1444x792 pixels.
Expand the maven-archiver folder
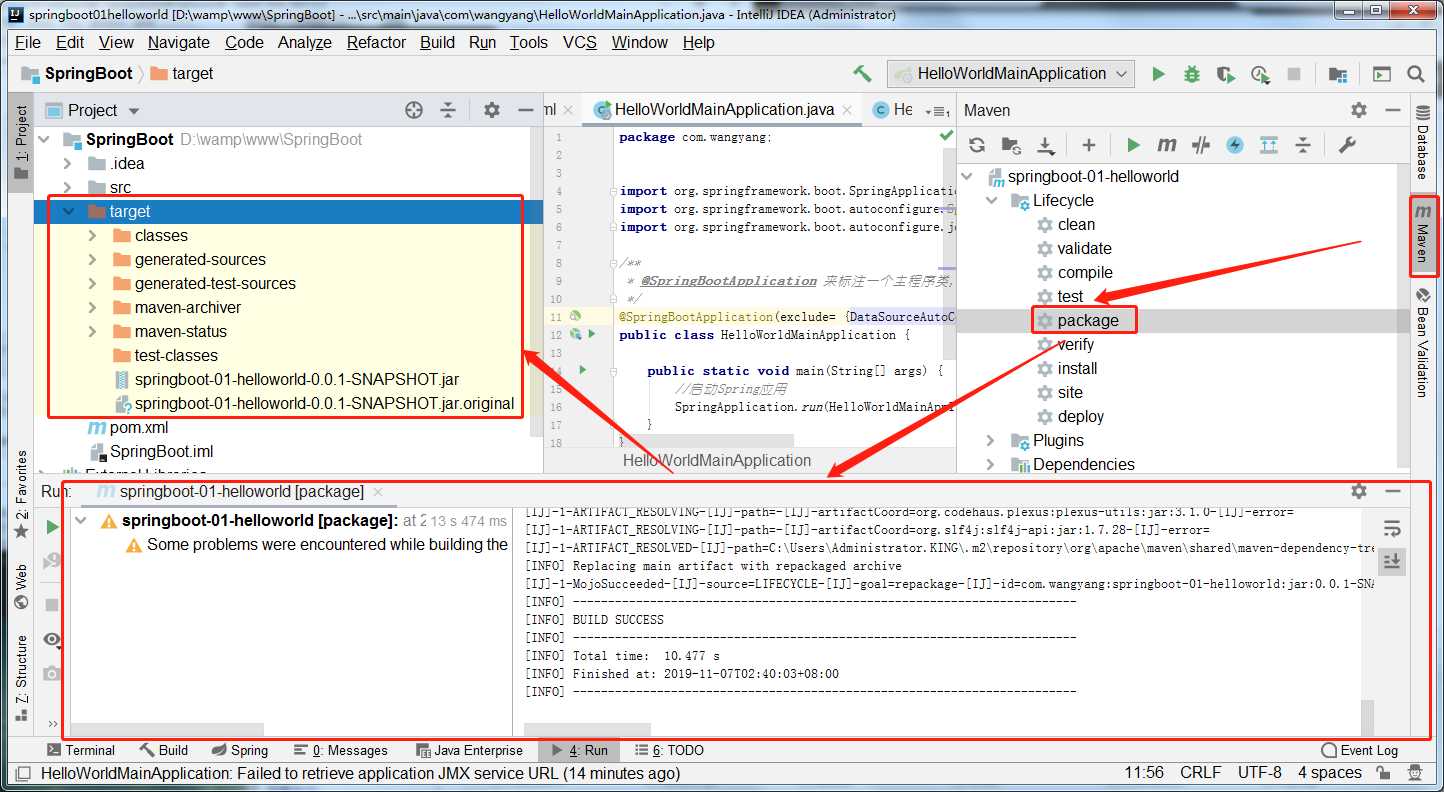point(93,307)
